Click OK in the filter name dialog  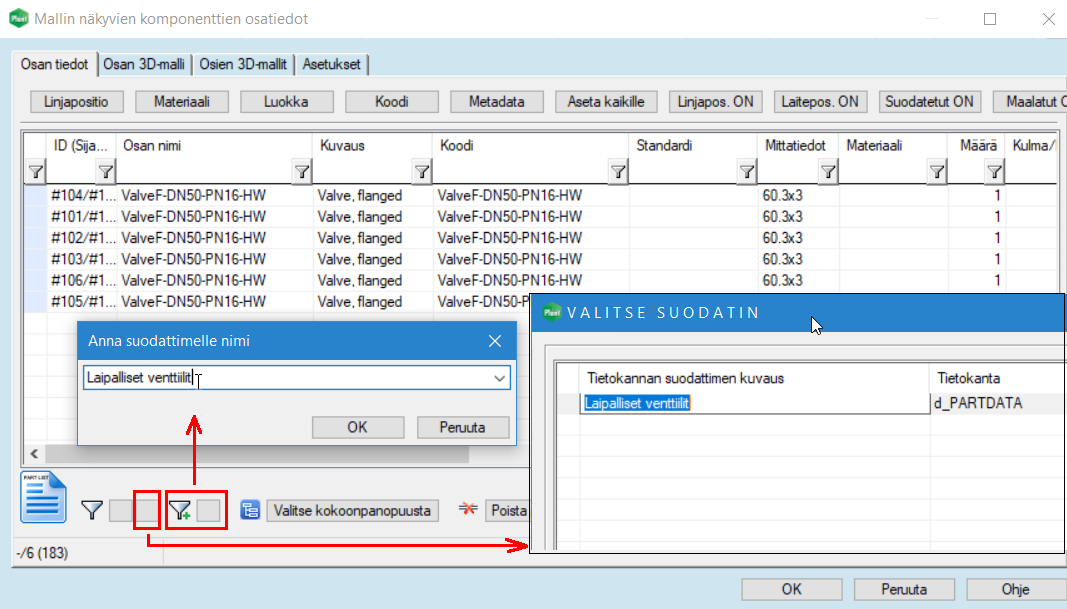357,427
